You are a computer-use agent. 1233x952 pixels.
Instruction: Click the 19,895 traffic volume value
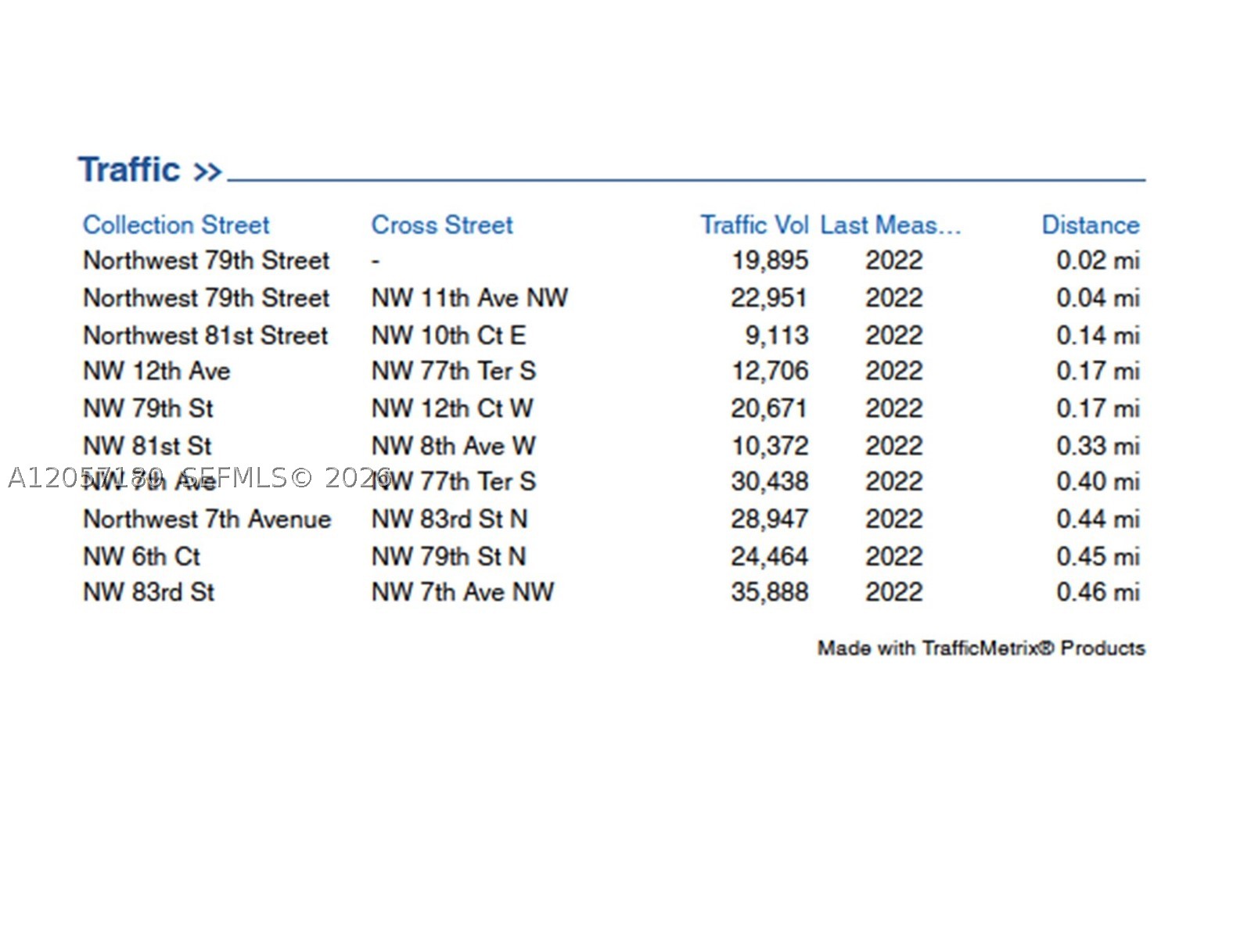(770, 260)
